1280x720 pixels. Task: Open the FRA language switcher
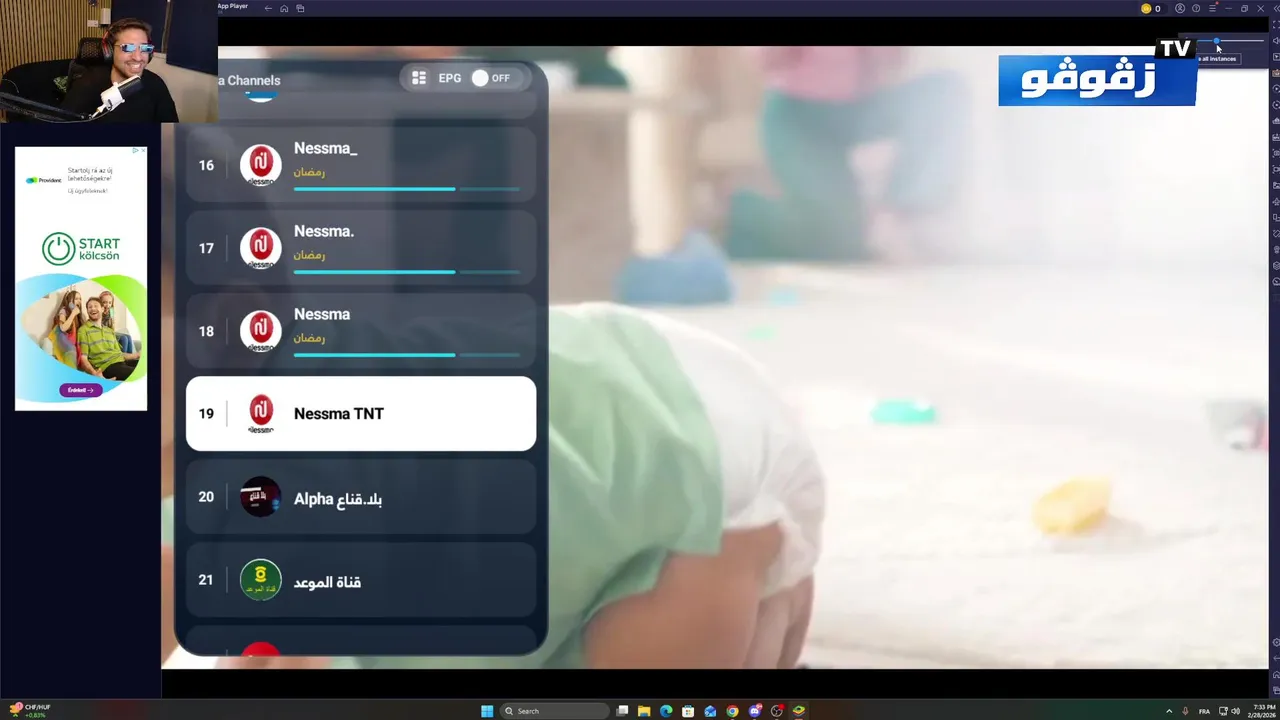1204,711
